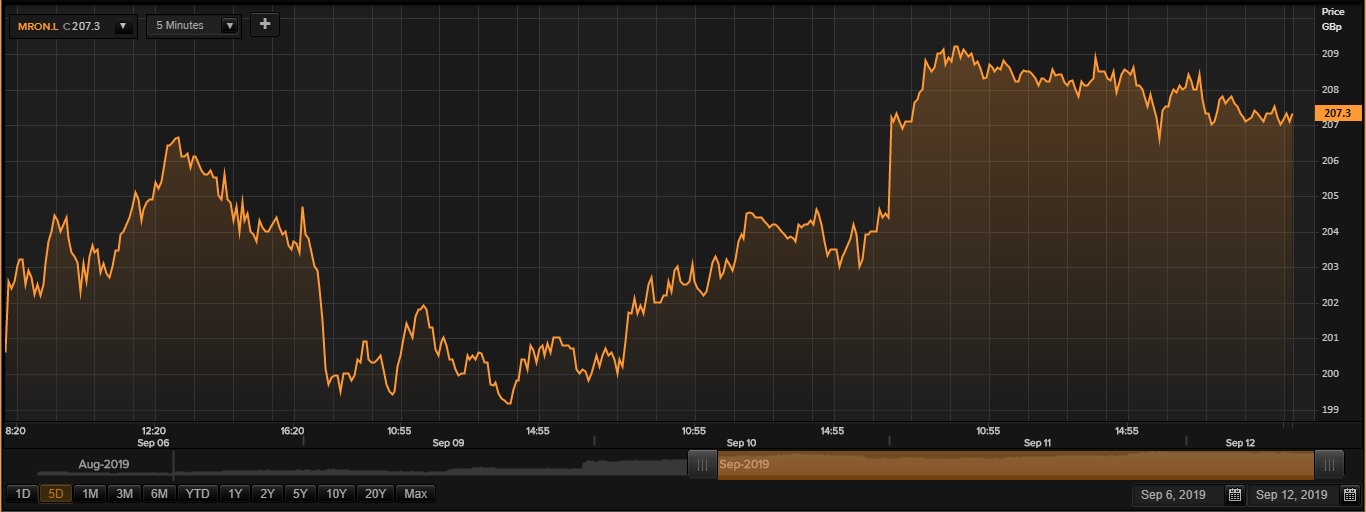Switch the chart to 1Y range
The width and height of the screenshot is (1366, 512).
235,493
